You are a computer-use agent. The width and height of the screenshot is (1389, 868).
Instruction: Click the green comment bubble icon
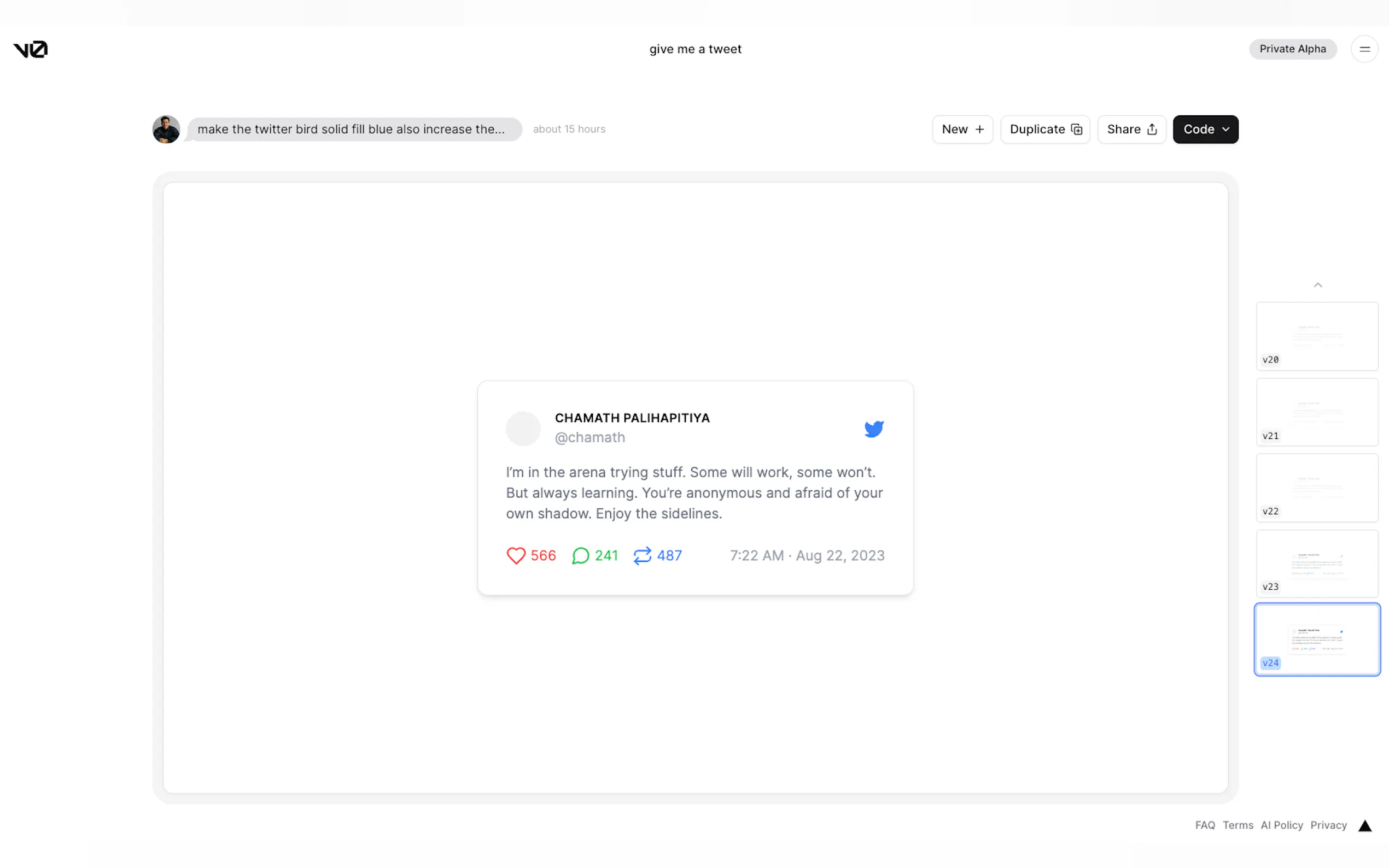point(581,555)
